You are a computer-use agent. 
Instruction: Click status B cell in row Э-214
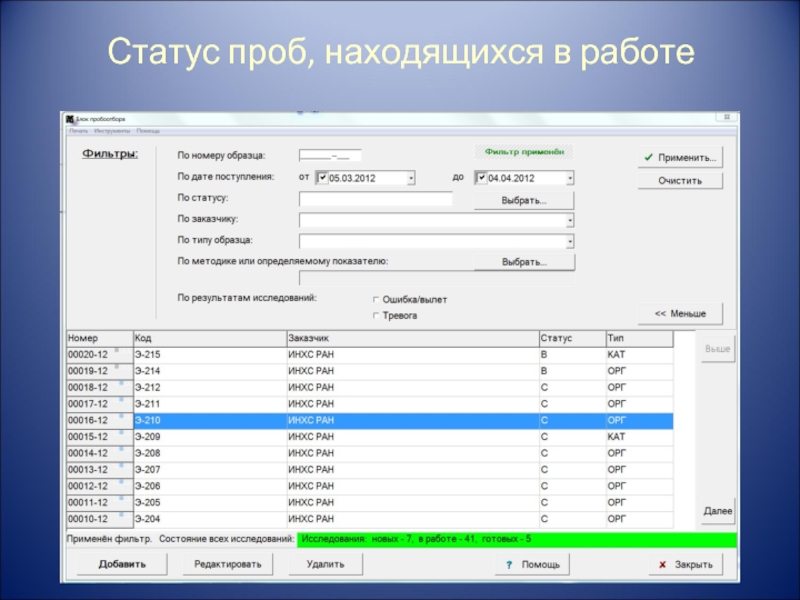572,371
